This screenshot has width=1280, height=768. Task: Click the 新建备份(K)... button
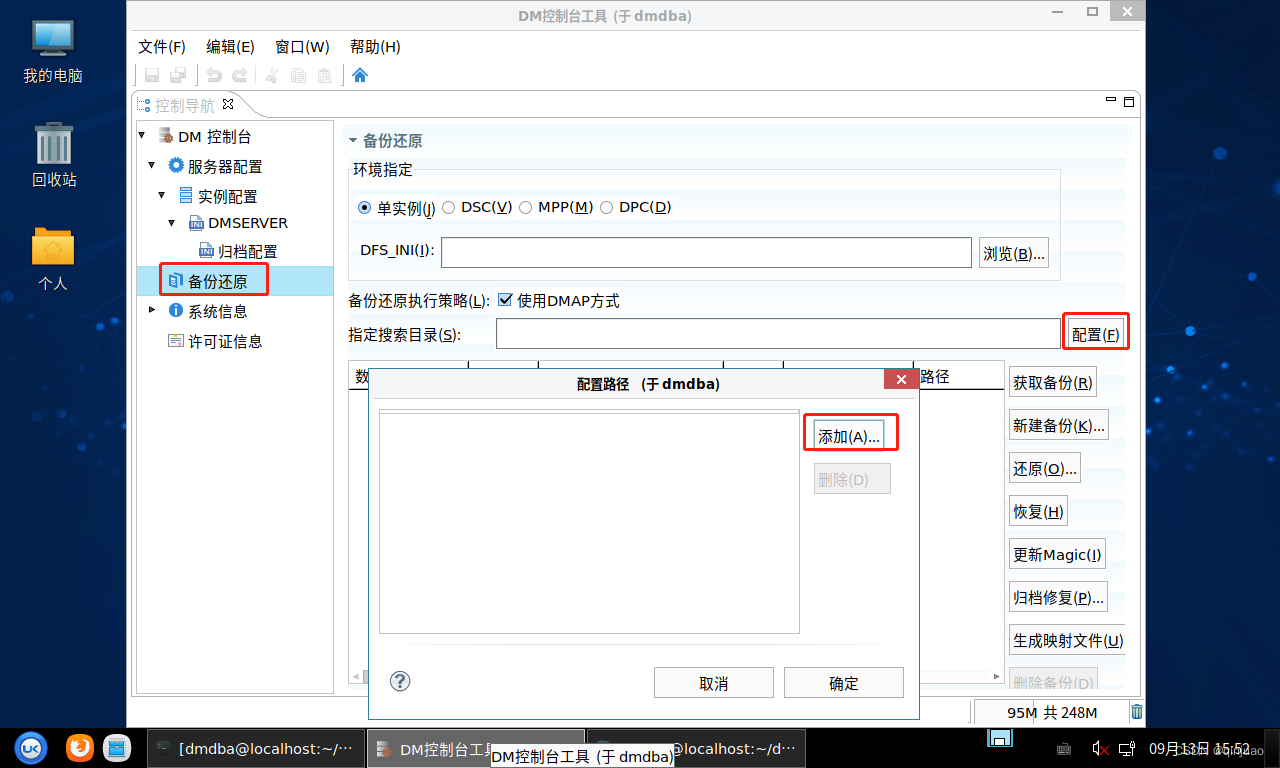click(1059, 425)
